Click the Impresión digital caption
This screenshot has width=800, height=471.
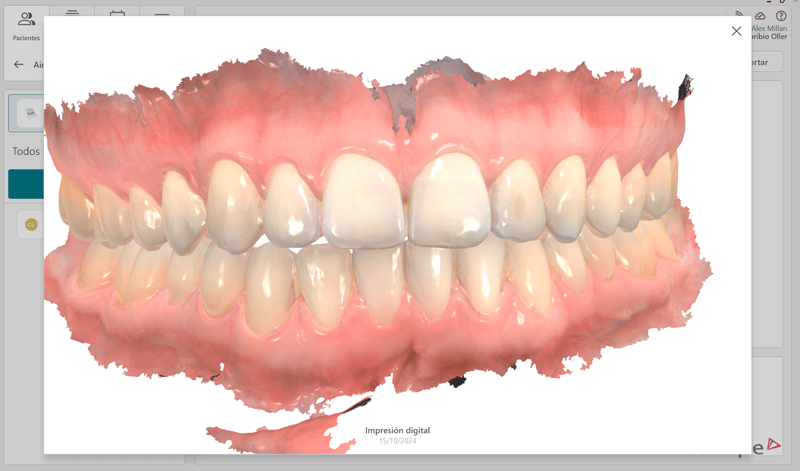click(397, 430)
